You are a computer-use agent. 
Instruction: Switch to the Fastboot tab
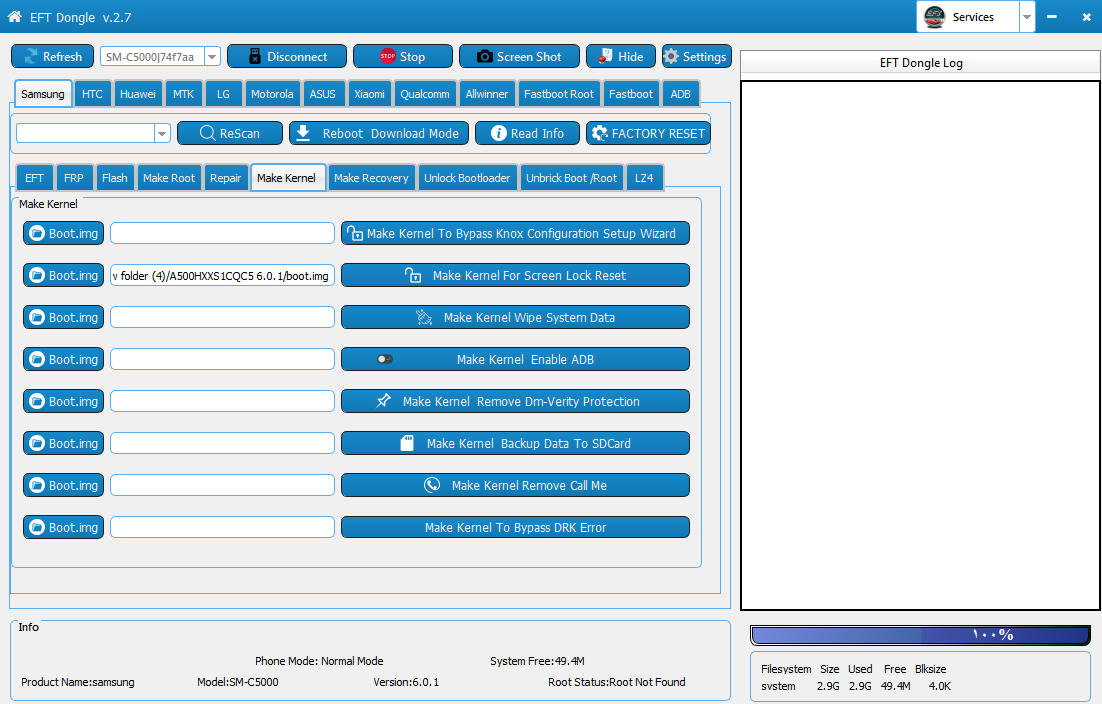tap(630, 93)
